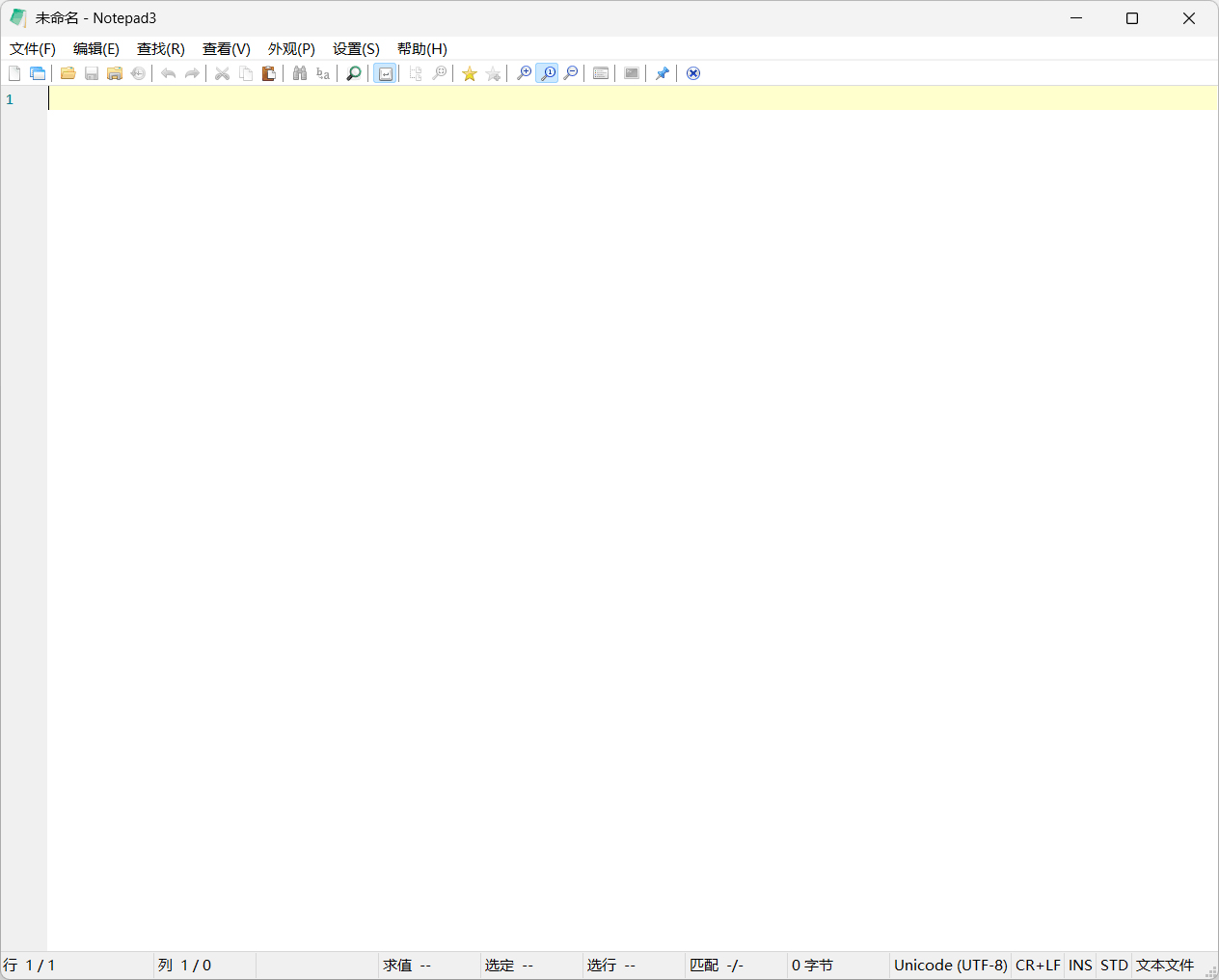Click the blue circle X exit icon
Viewport: 1219px width, 980px height.
pos(693,73)
